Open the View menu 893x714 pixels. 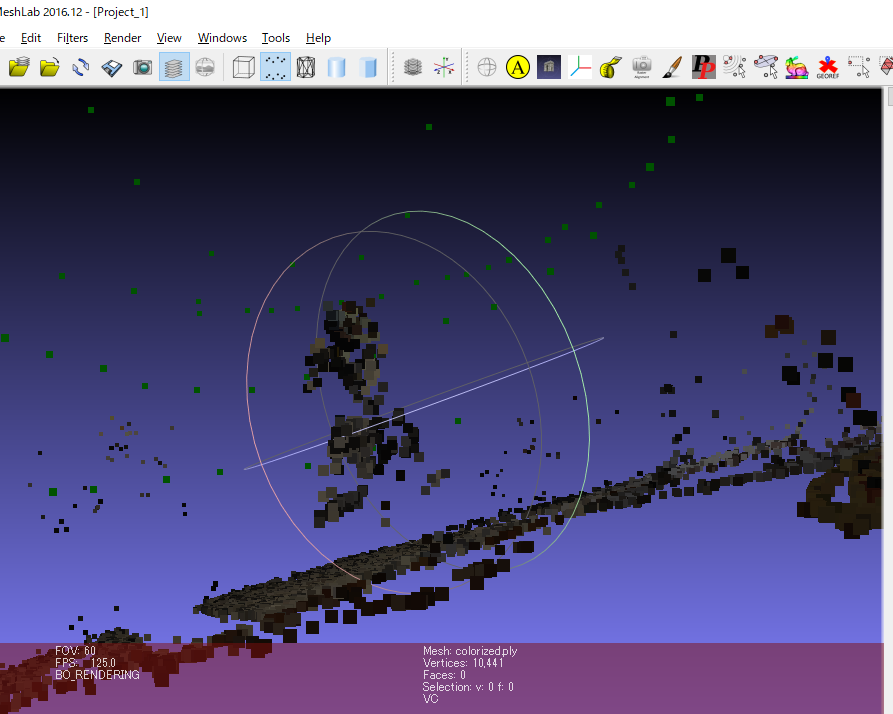point(169,38)
